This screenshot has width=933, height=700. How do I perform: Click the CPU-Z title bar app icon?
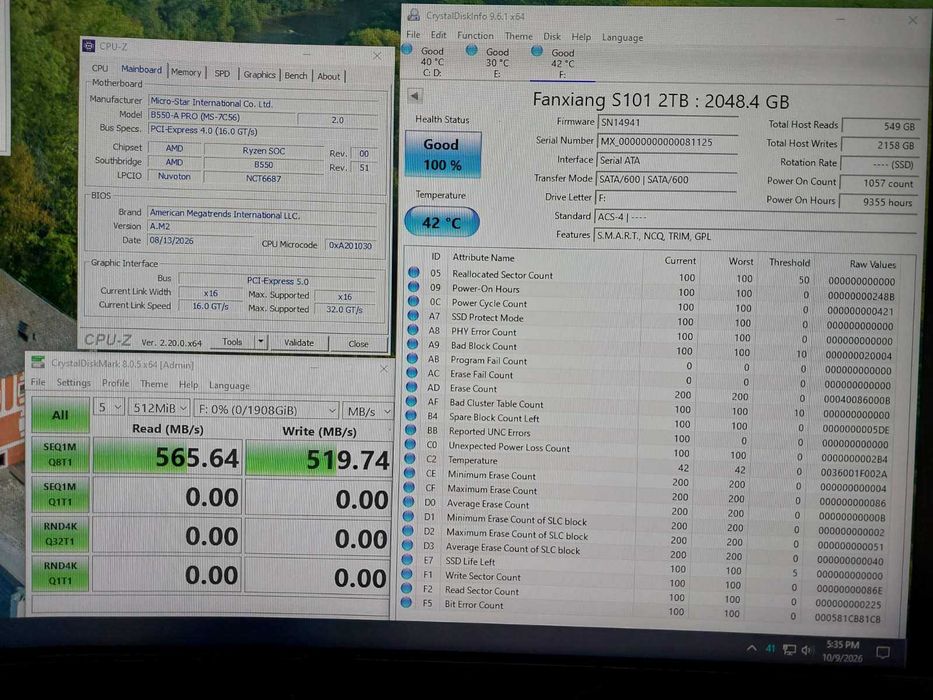click(89, 45)
